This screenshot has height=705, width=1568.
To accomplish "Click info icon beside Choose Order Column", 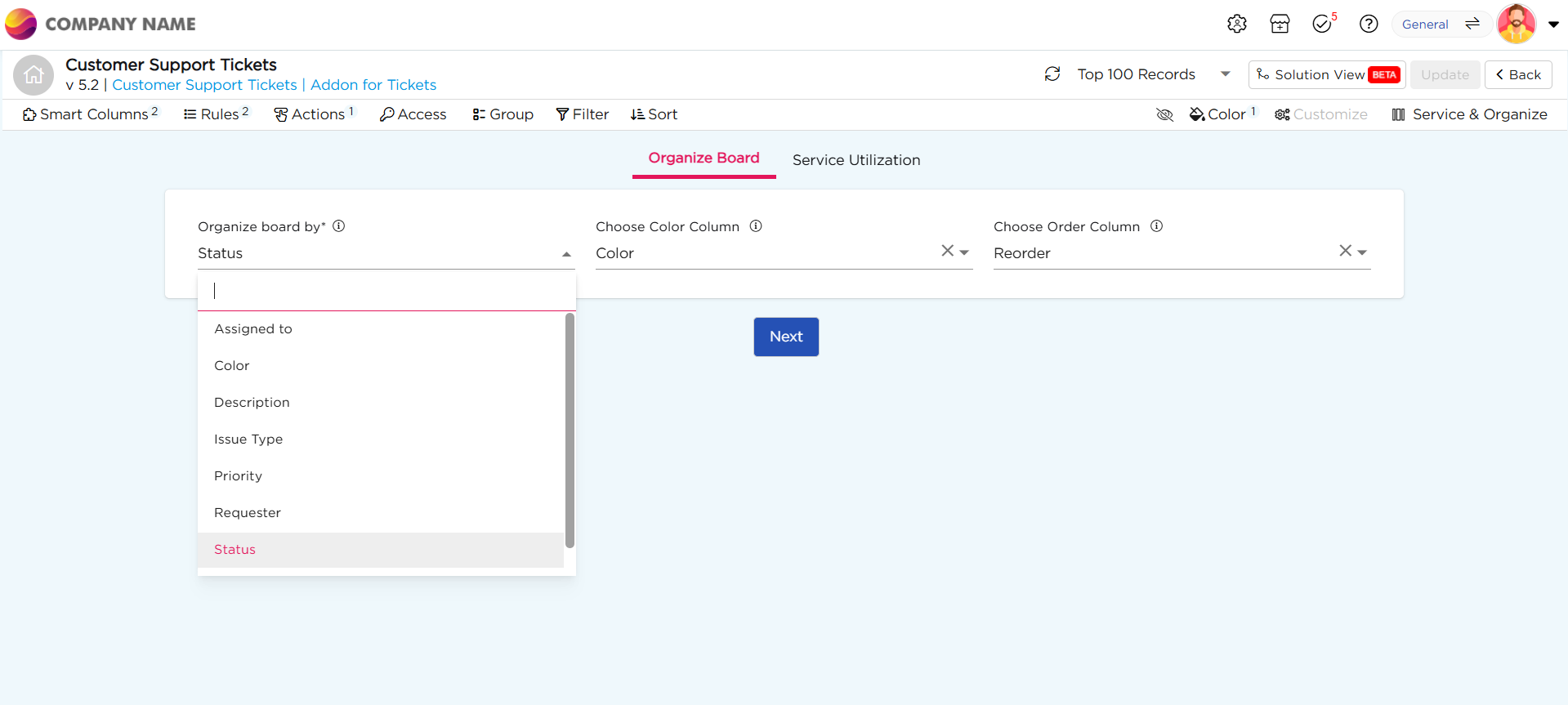I will 1156,226.
